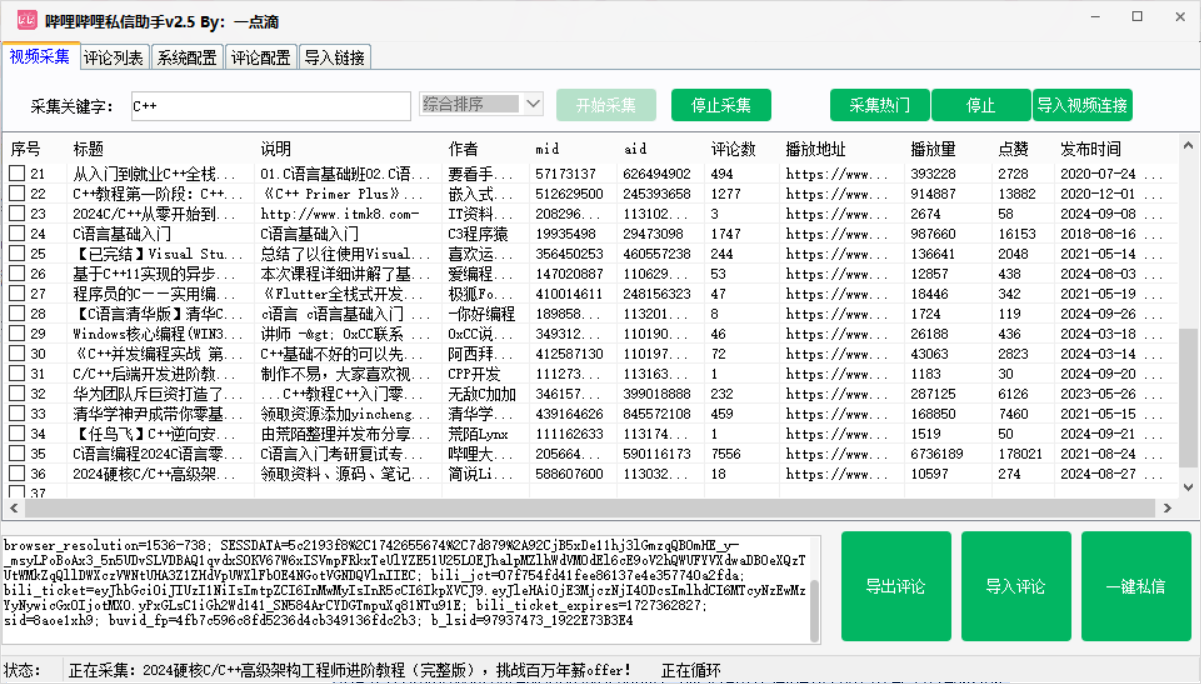Screen dimensions: 1201x684
Task: Check the box for row 22
Action: coord(17,194)
